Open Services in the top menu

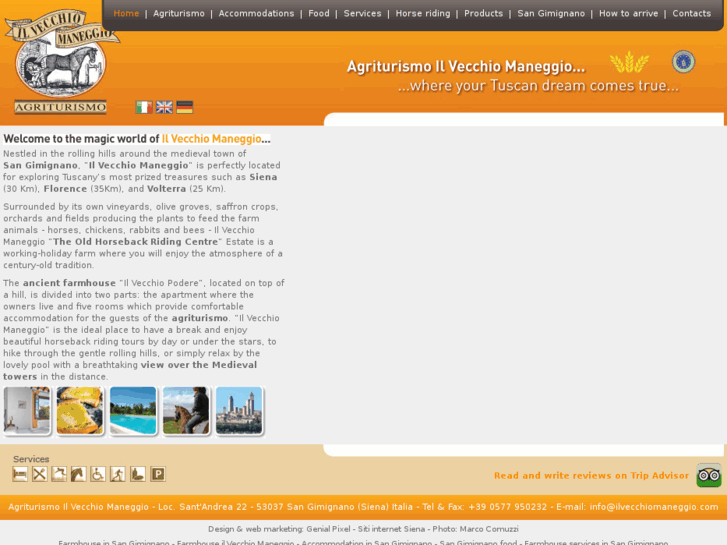[x=362, y=13]
